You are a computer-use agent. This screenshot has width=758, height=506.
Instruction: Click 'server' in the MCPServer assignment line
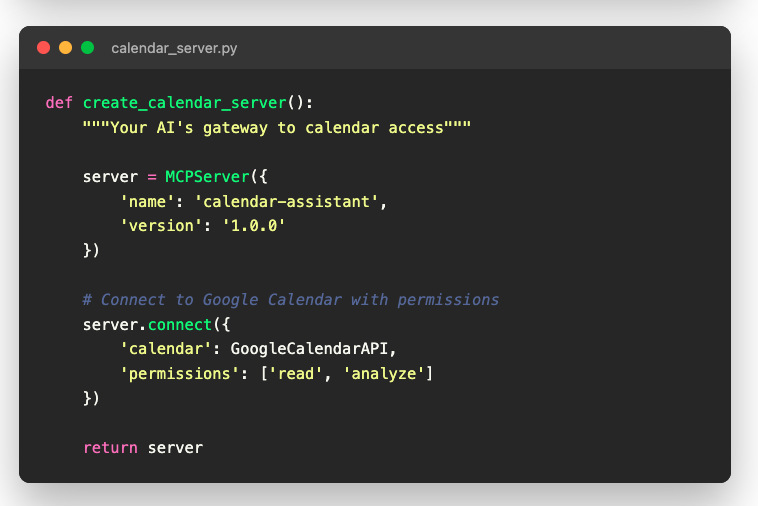[x=110, y=177]
